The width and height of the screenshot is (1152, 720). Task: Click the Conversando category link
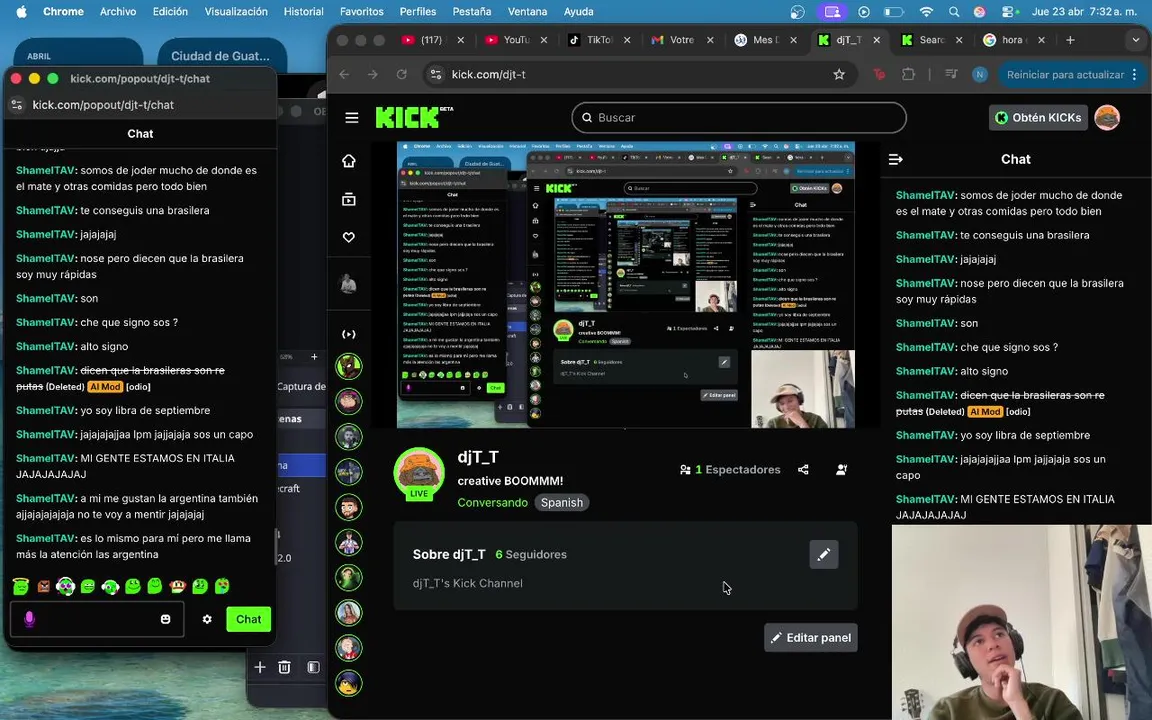point(492,503)
